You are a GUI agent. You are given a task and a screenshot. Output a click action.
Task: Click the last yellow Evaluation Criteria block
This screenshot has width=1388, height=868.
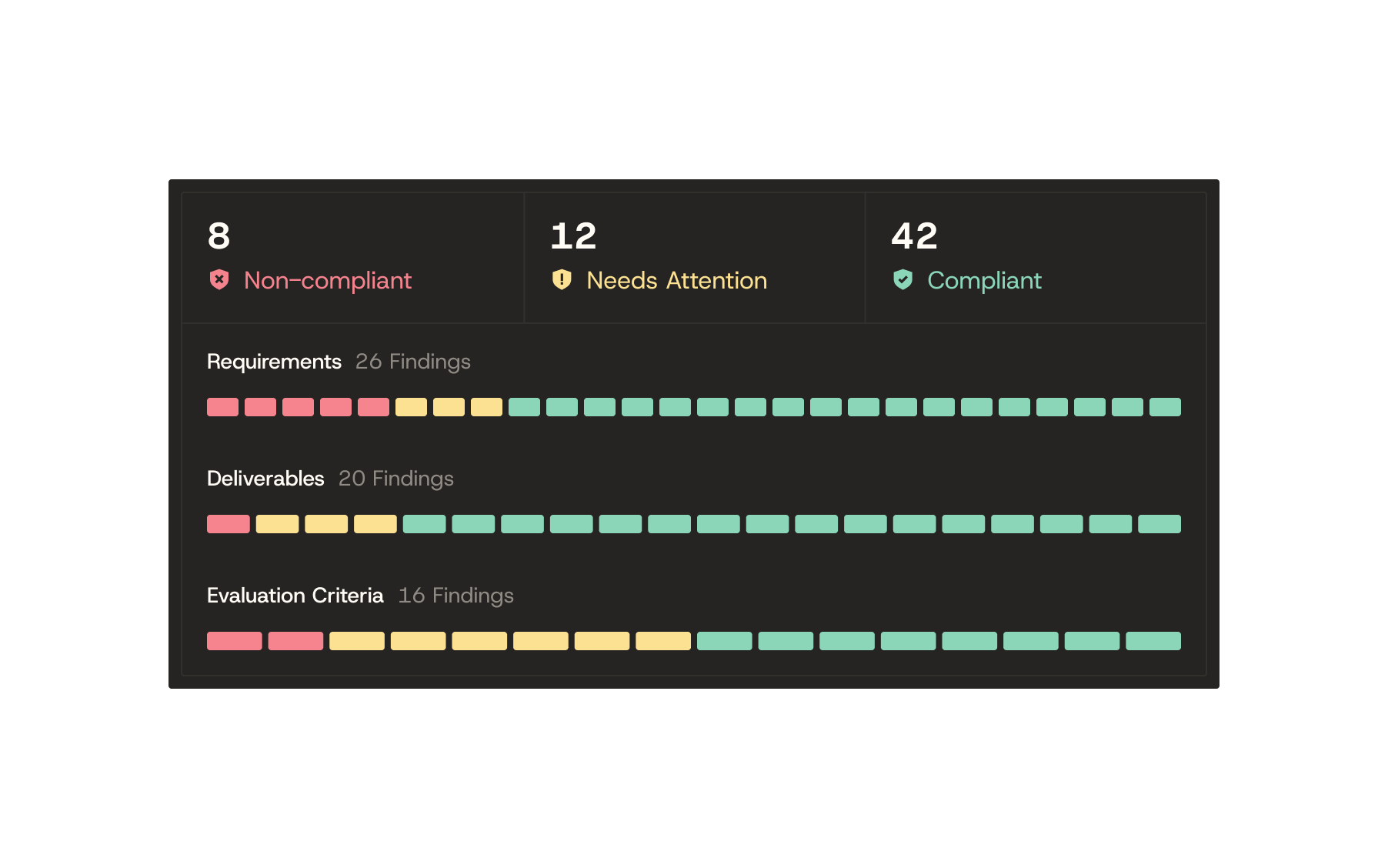pos(663,641)
